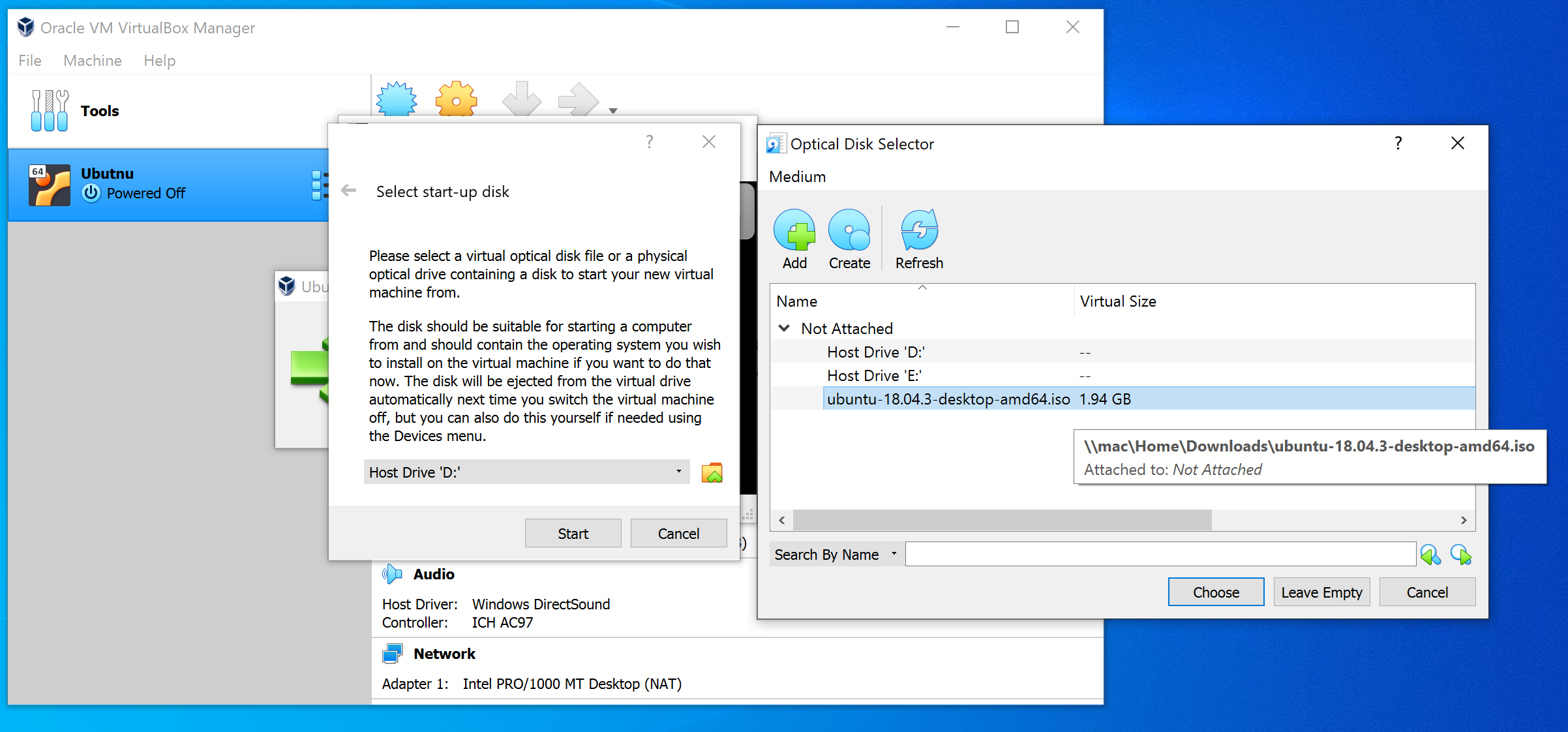Click the Add optical disk icon
1568x732 pixels.
pos(794,230)
